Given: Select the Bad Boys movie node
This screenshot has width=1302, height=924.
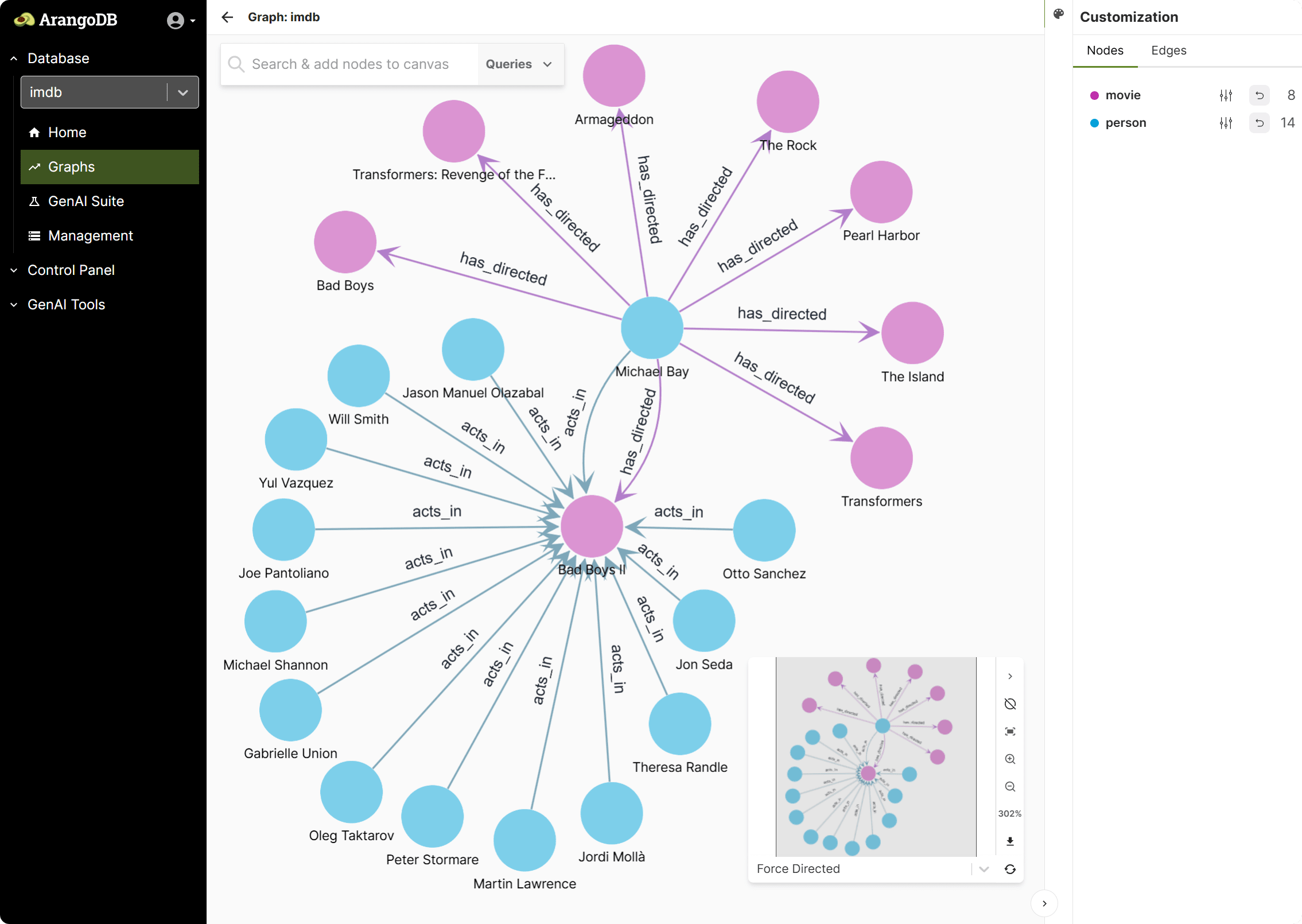Looking at the screenshot, I should 345,242.
